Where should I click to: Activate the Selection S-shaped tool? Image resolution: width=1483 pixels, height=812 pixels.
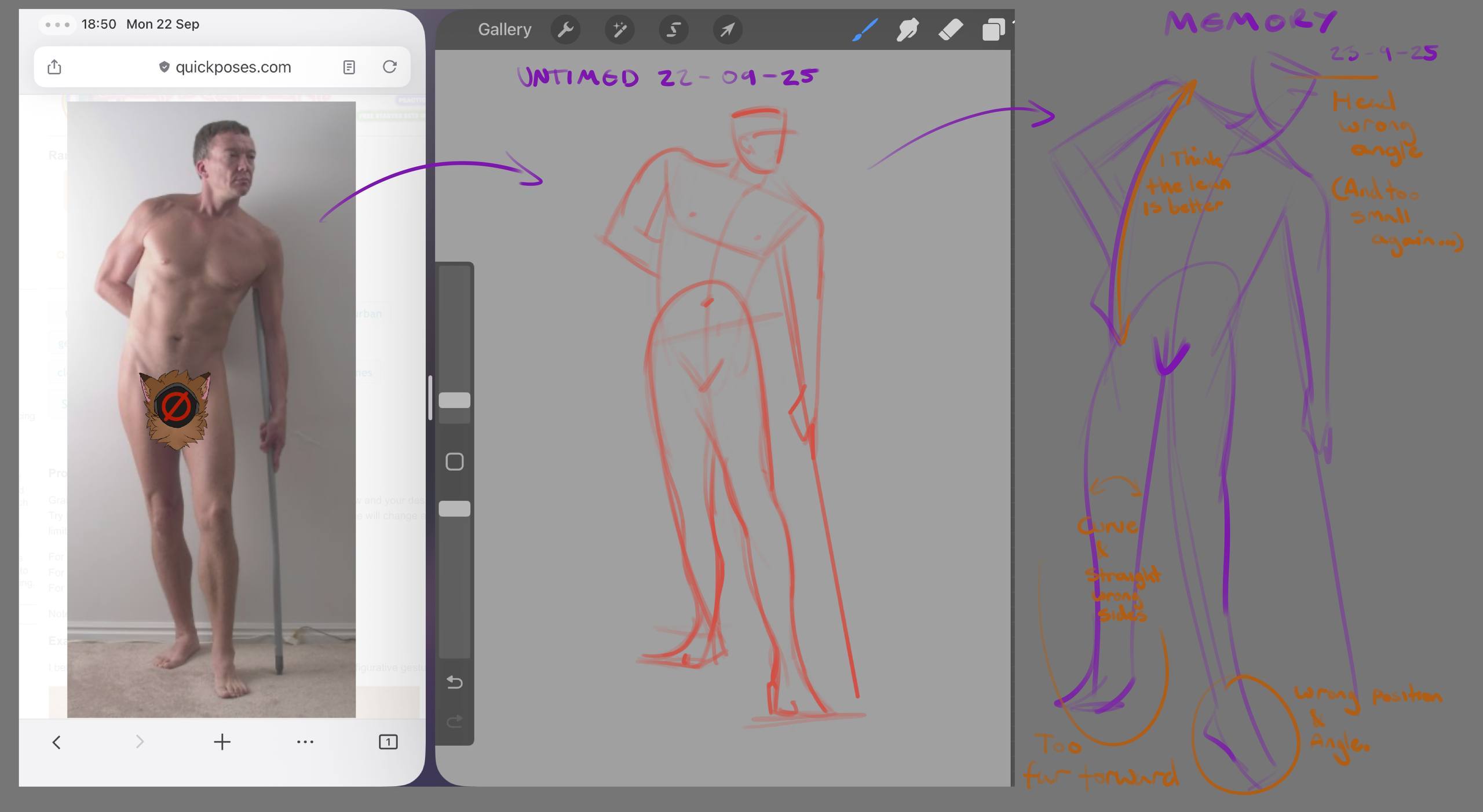[673, 30]
